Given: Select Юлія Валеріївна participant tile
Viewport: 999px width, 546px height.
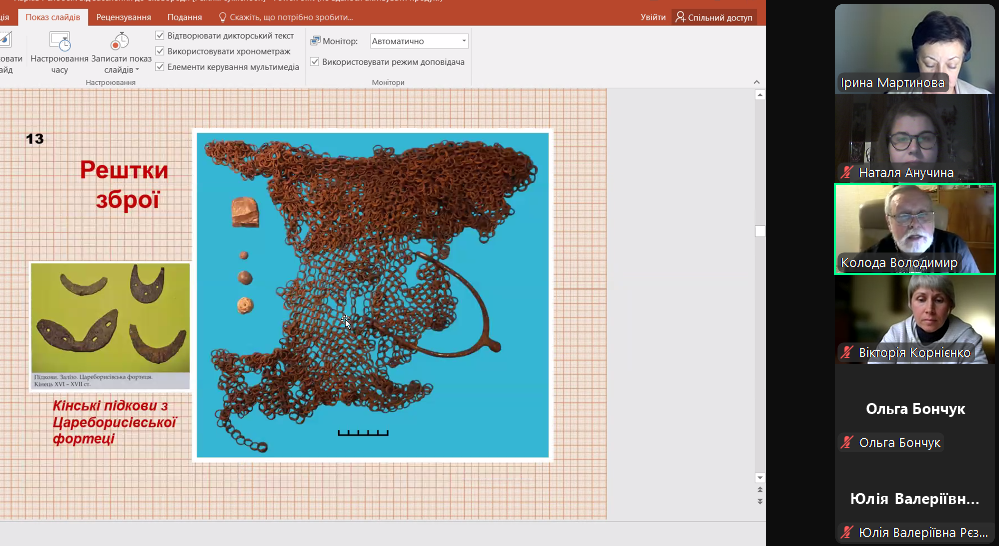Looking at the screenshot, I should [x=914, y=500].
